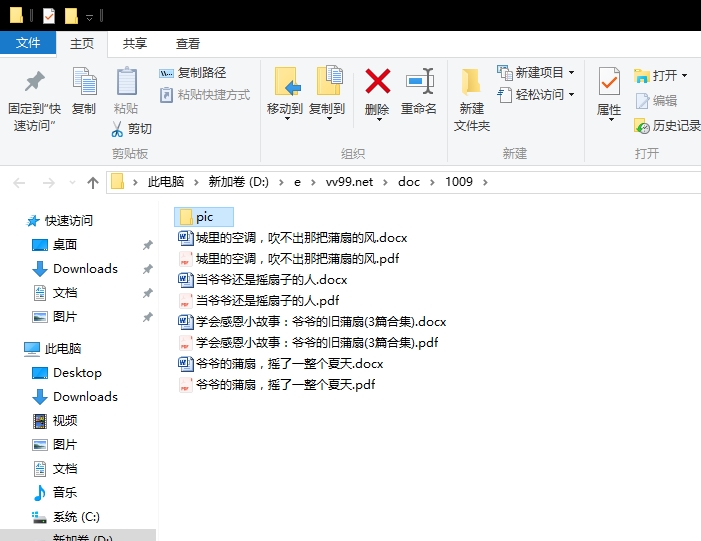Open Customize Quick Access Toolbar dropdown

point(89,17)
